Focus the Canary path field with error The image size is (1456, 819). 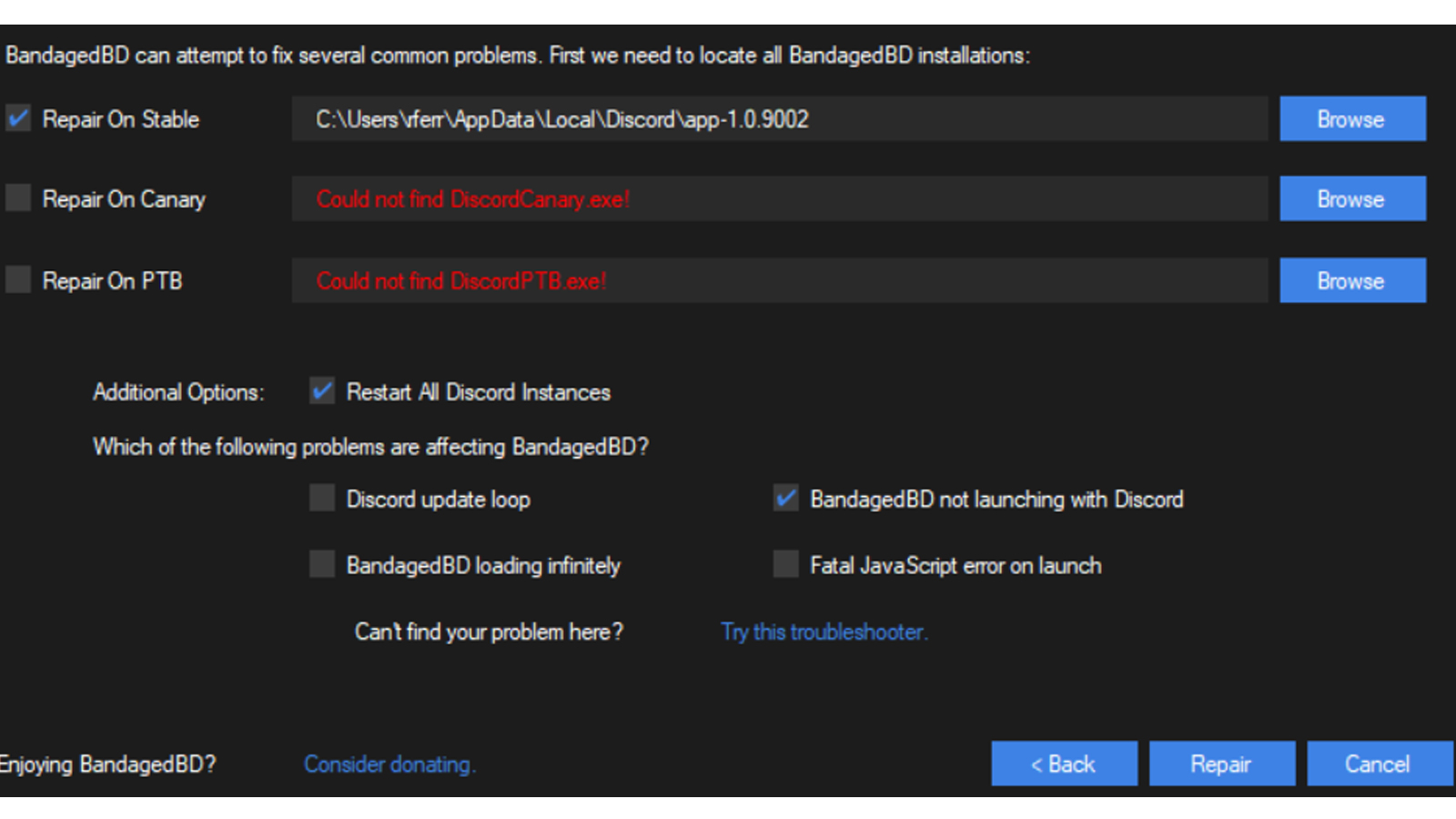[780, 198]
